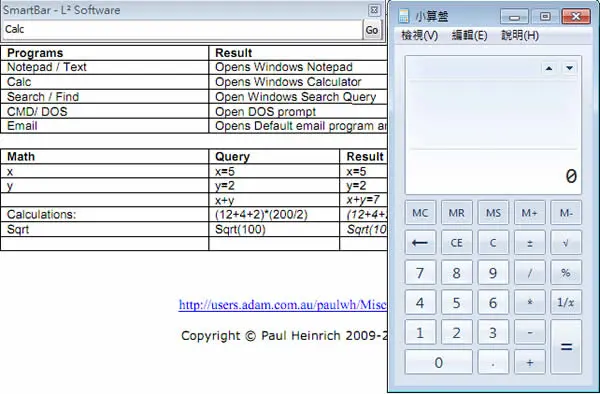
Task: Click the equals key
Action: pos(566,347)
